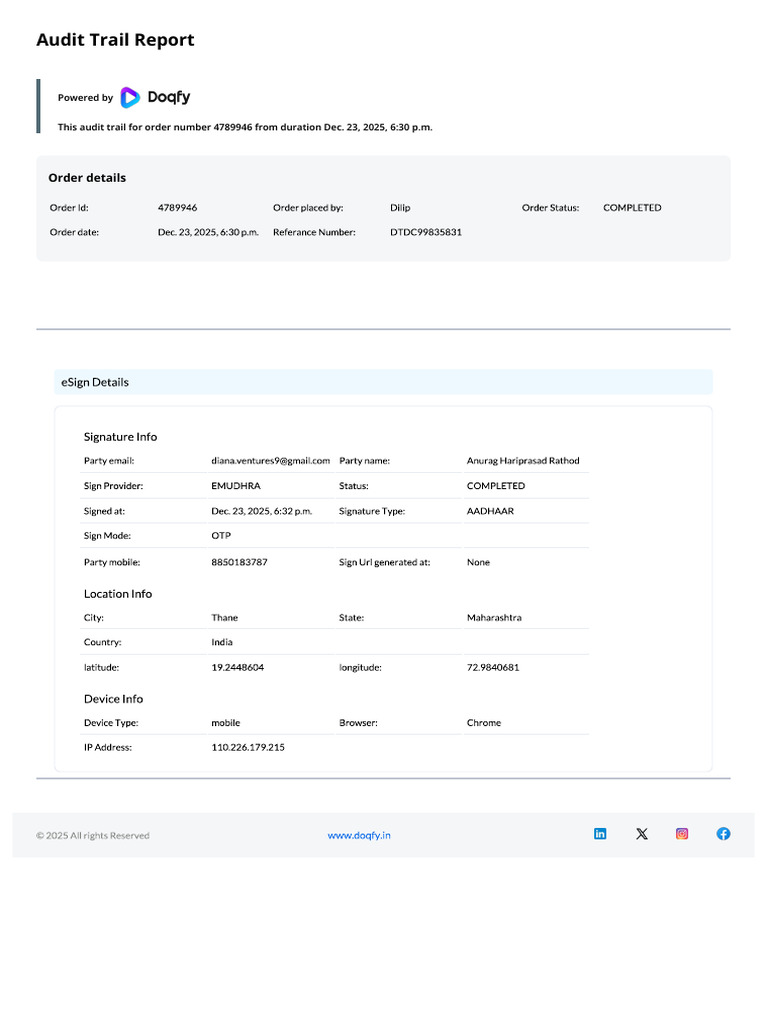Click party name Anurag Hariprasad Rathod
Screen dimensions: 768x1024
coord(523,460)
